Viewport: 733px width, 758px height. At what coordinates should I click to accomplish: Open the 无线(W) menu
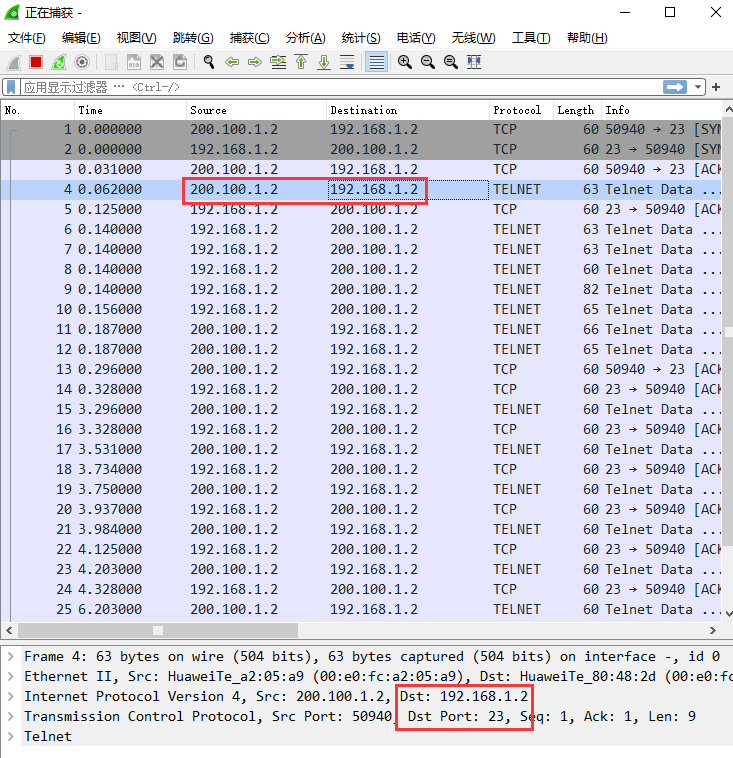tap(473, 38)
